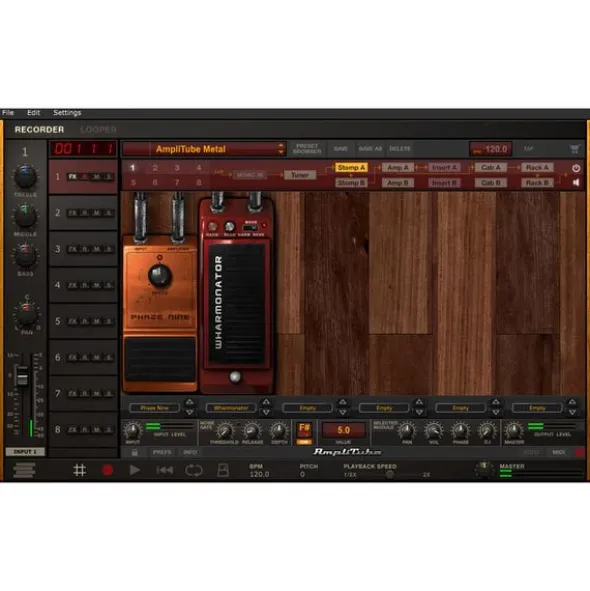Open the Phaze Nine stomp slot selector

pos(154,408)
